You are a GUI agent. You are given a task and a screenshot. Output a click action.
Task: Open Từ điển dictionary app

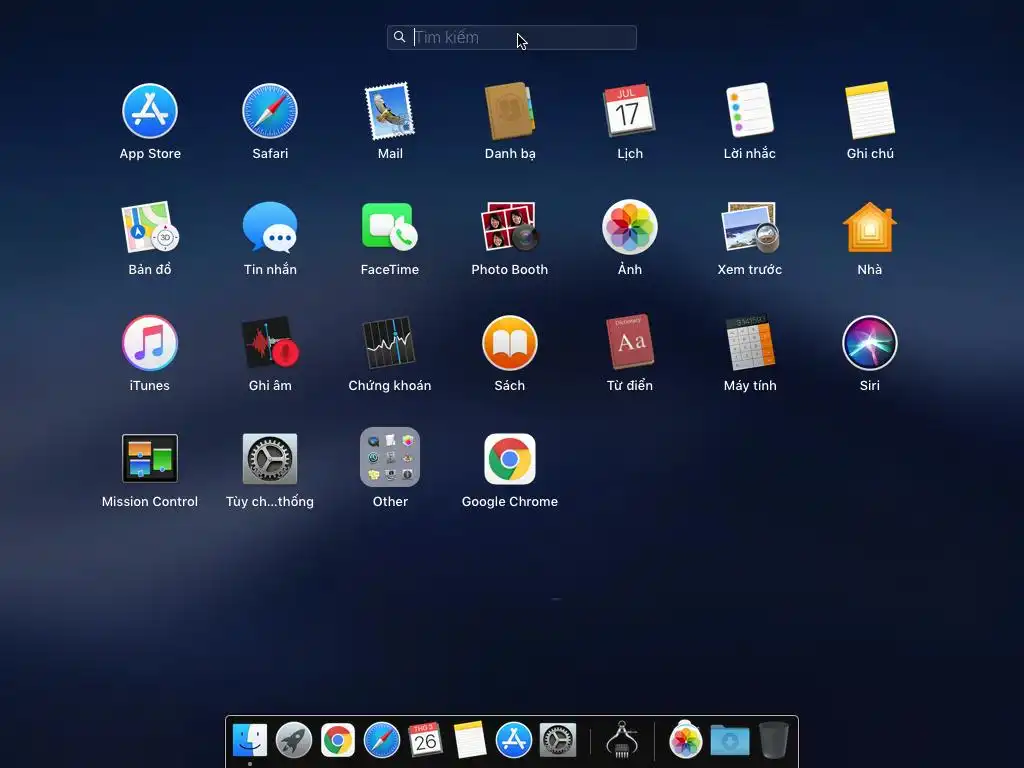(630, 343)
